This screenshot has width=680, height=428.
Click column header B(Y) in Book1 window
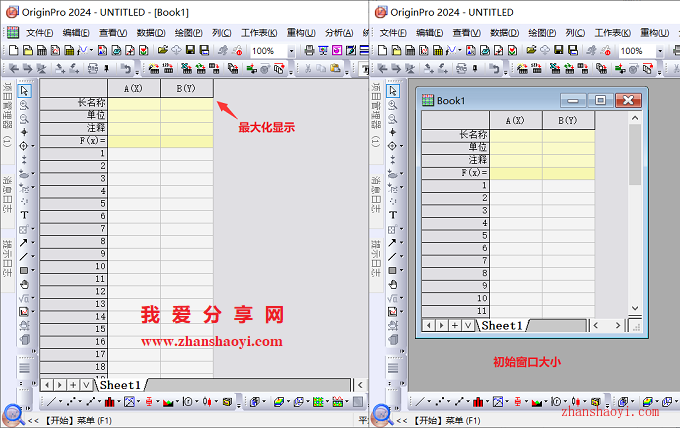click(568, 121)
